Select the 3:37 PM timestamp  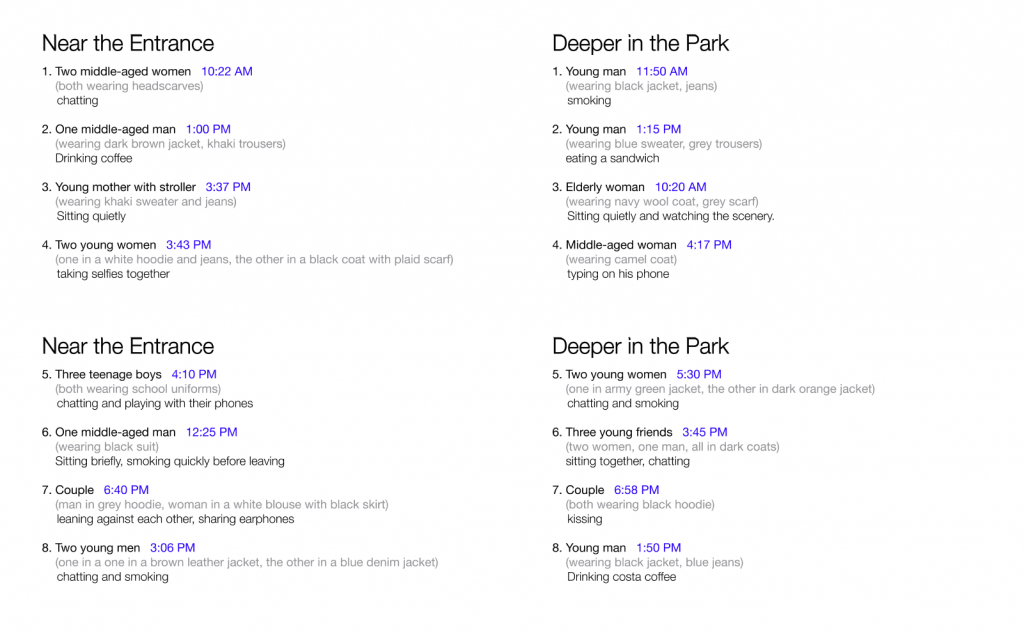coord(228,188)
